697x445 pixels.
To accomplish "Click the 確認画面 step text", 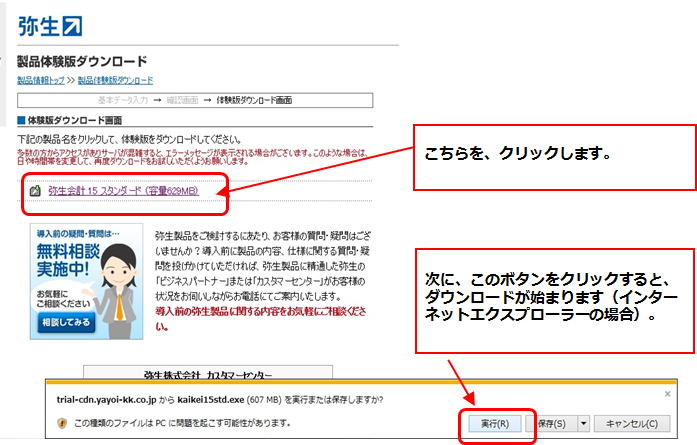I will [182, 100].
